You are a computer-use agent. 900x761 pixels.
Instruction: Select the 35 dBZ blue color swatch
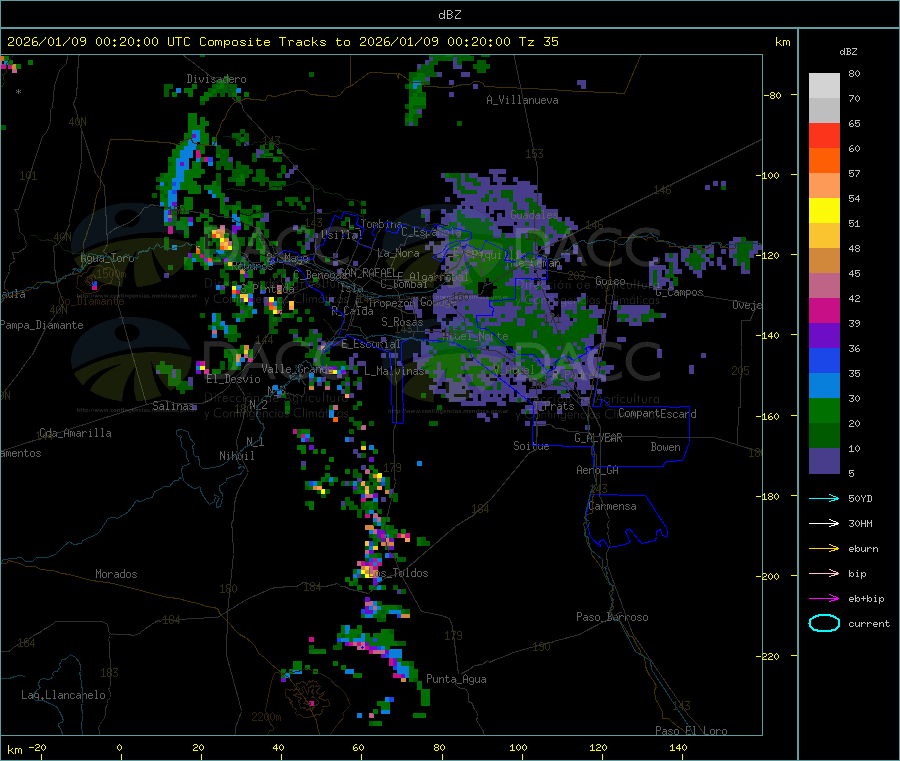tap(824, 360)
